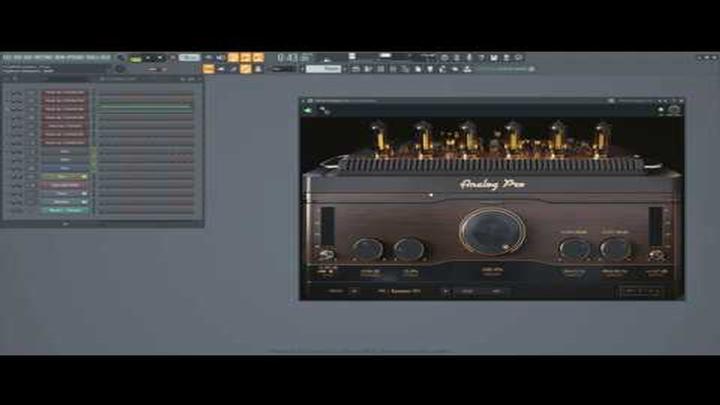
Task: Click the small brass knob under the right meter
Action: [657, 255]
